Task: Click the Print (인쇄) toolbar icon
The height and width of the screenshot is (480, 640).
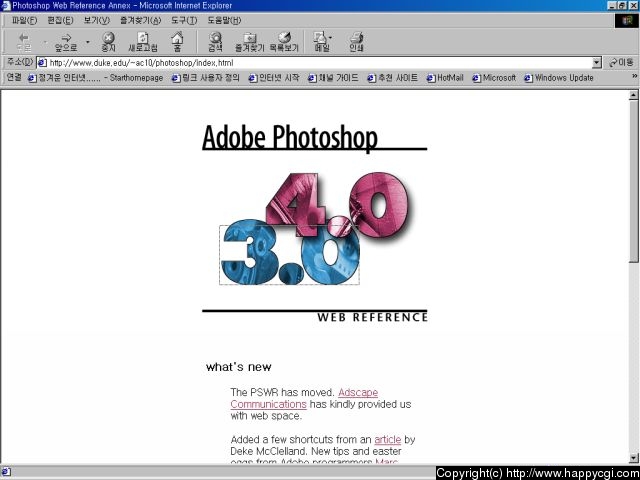Action: pos(356,42)
